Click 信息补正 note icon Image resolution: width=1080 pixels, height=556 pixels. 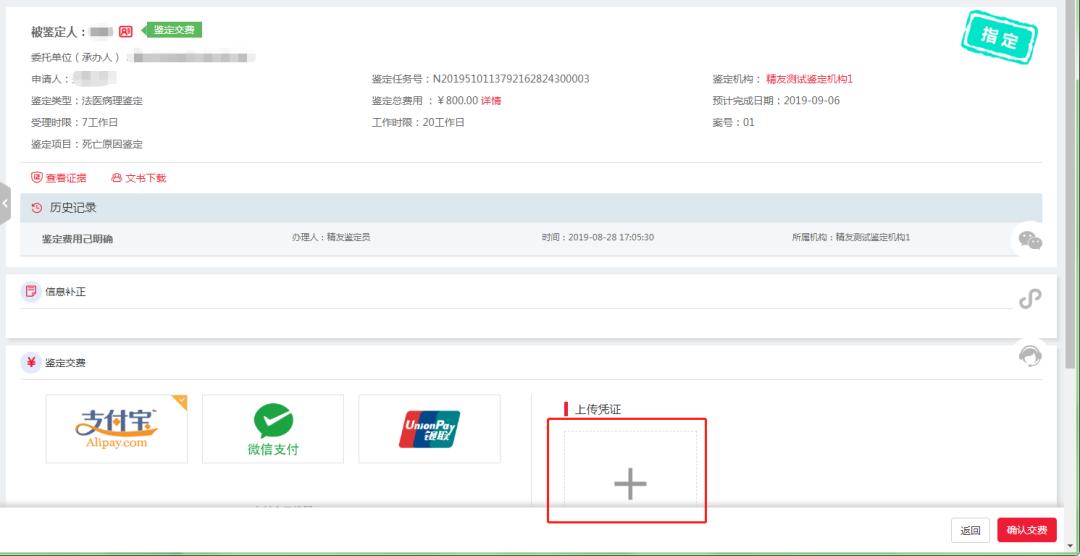click(31, 291)
